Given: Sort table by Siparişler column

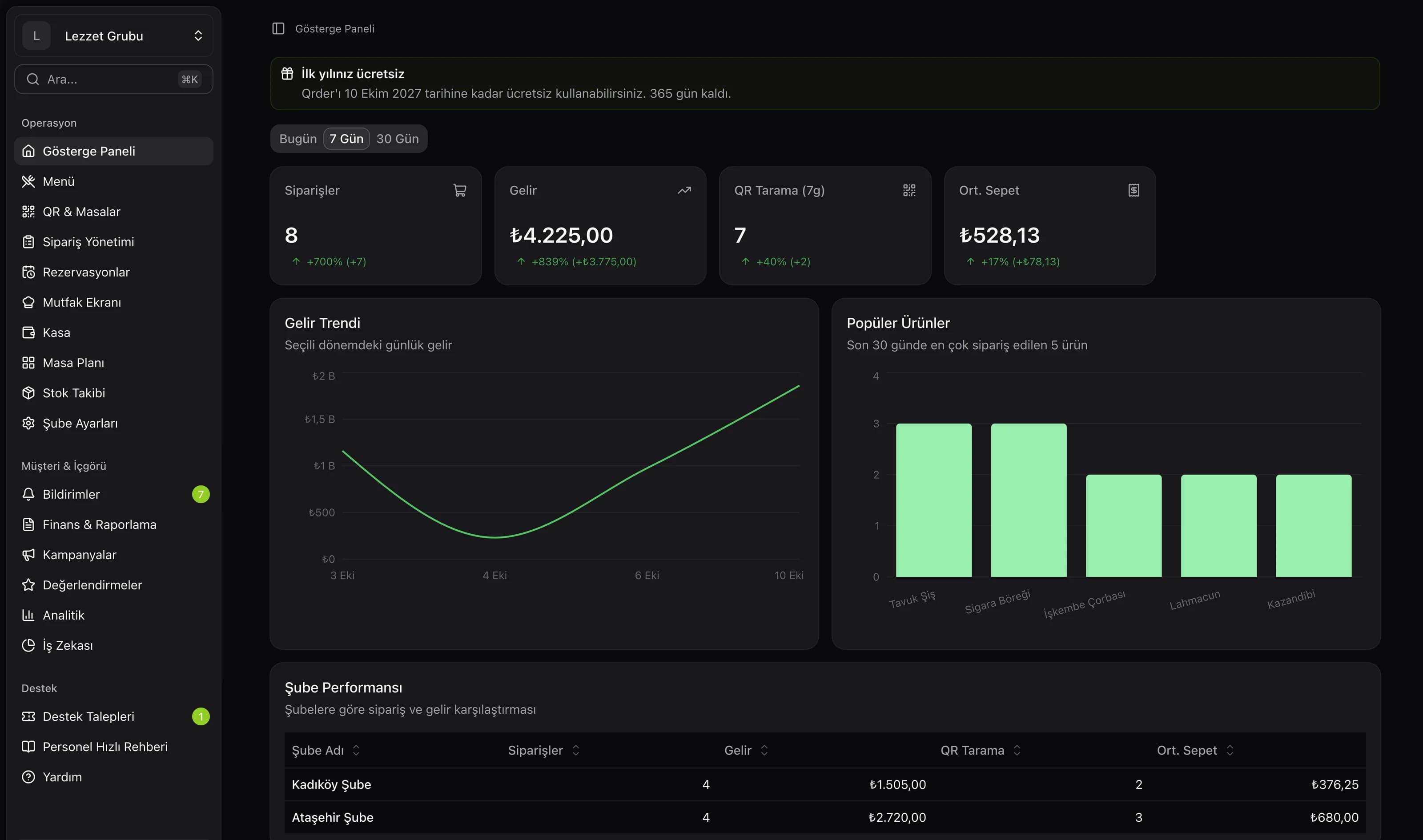Looking at the screenshot, I should pyautogui.click(x=543, y=751).
